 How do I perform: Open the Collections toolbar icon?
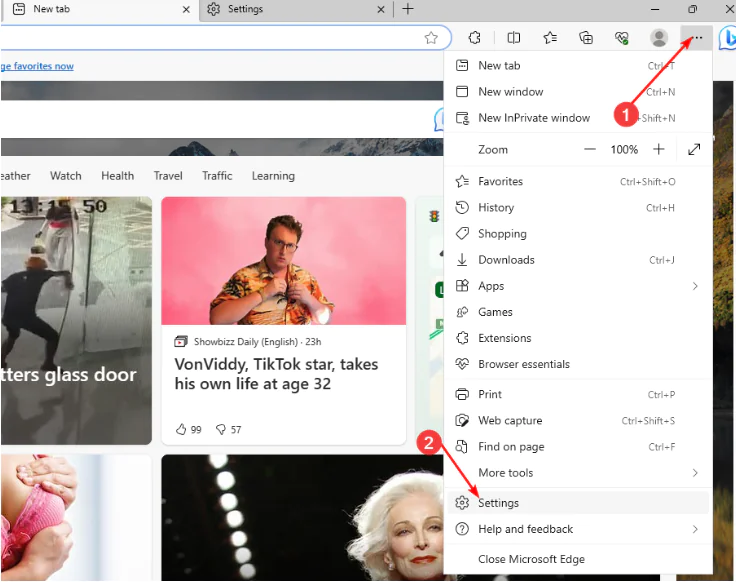(586, 38)
